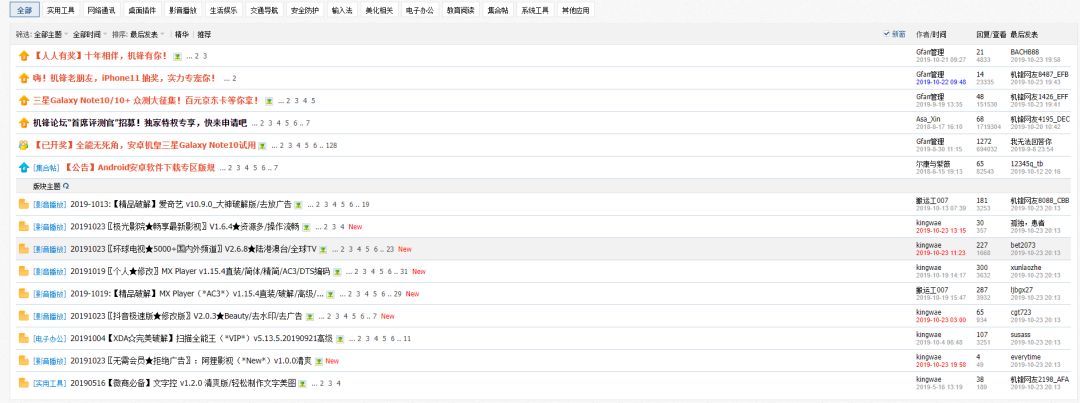Click the reward smiley icon of 已开奖 thread
The width and height of the screenshot is (1080, 403).
(23, 145)
